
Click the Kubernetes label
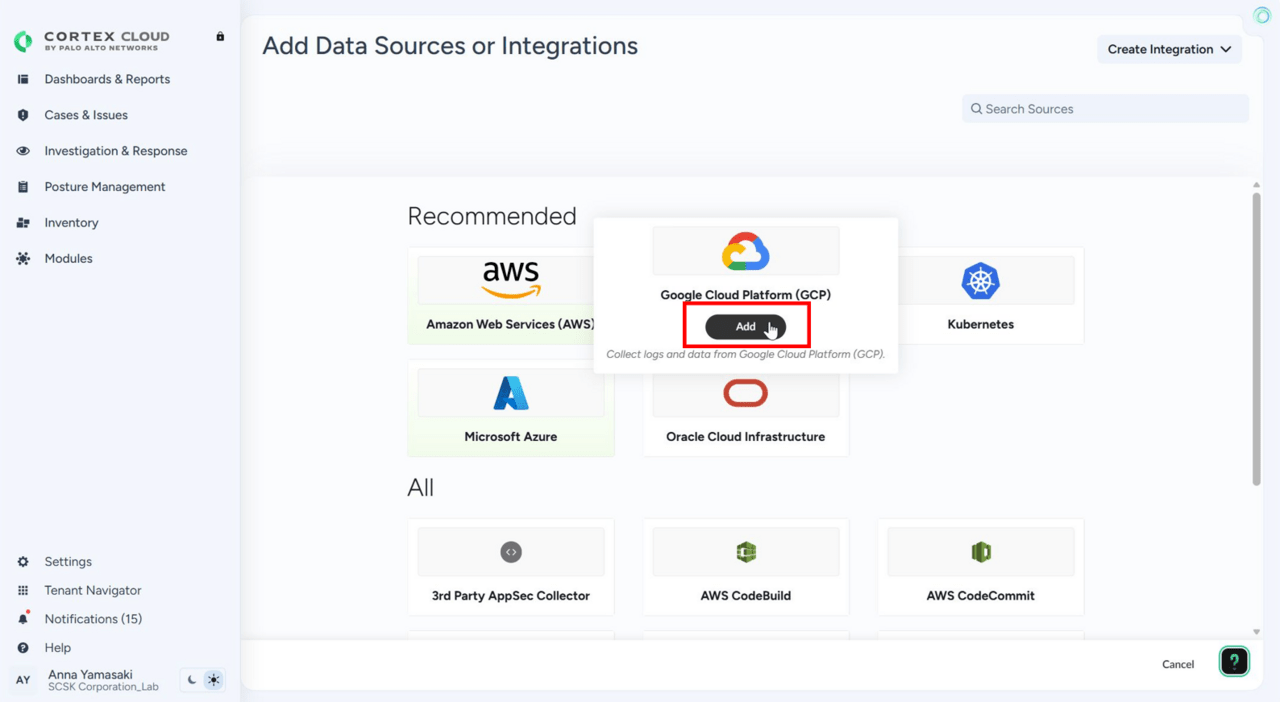pyautogui.click(x=981, y=325)
